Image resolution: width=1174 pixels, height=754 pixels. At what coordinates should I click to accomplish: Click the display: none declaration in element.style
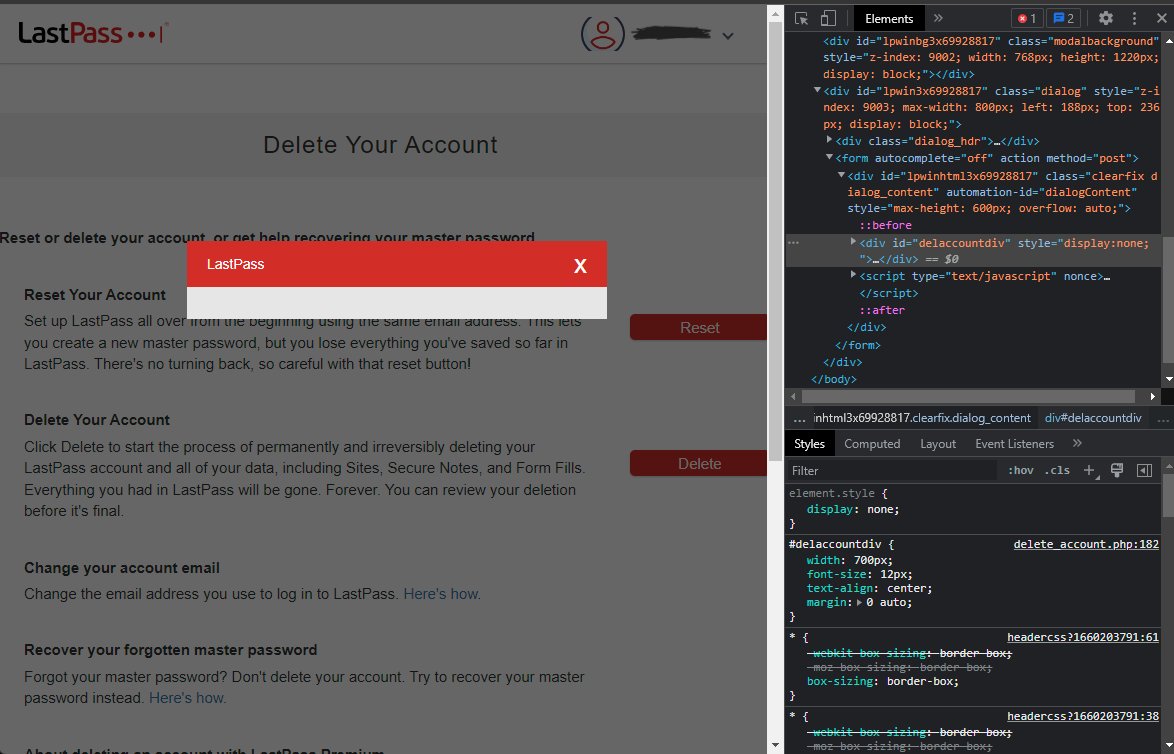click(x=853, y=509)
